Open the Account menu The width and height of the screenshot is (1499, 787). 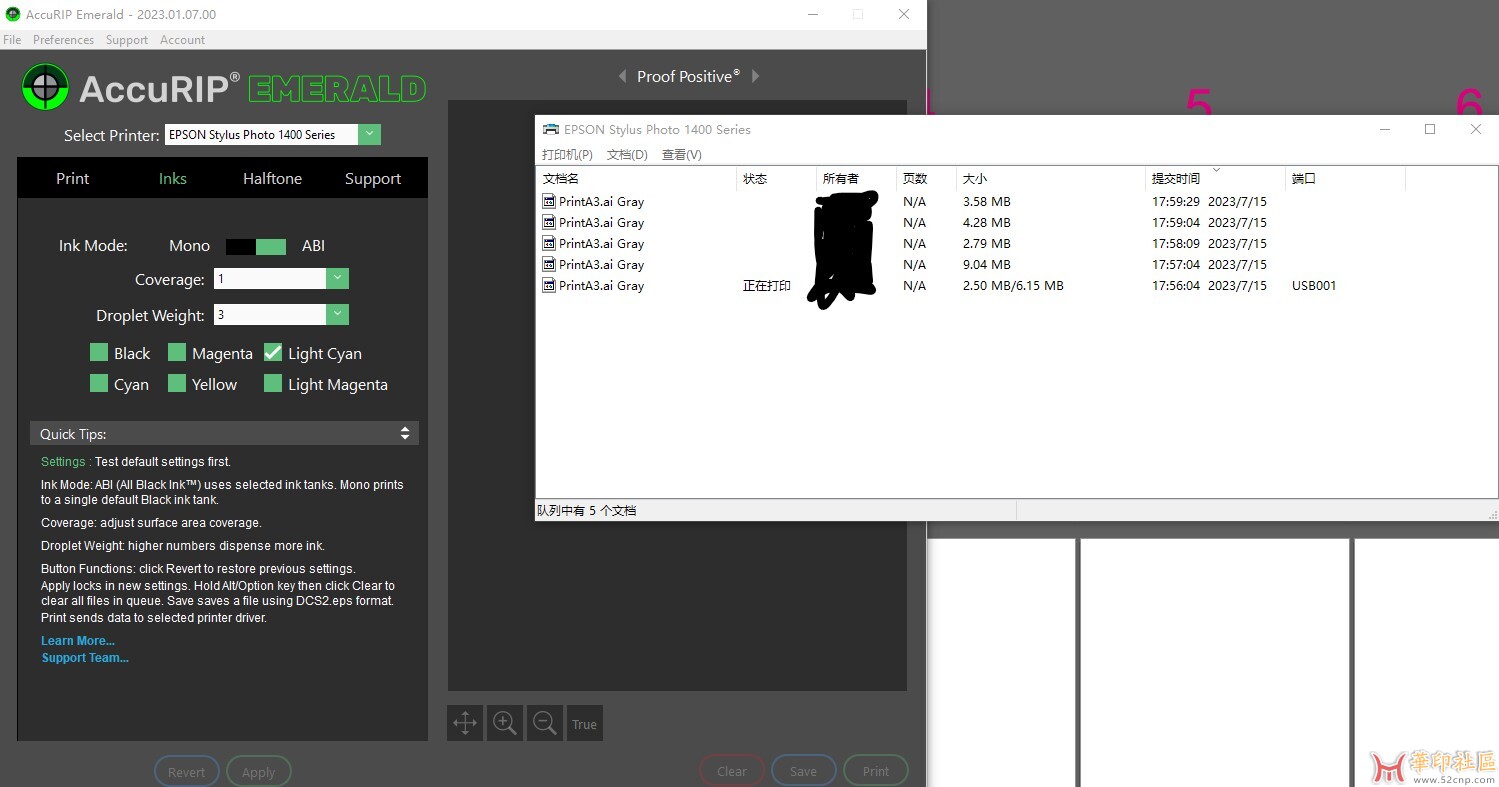182,40
